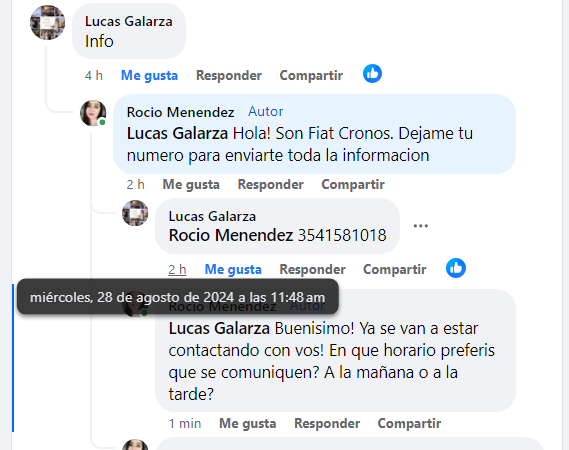Click the like reaction icon beside the phone number reply

point(456,268)
